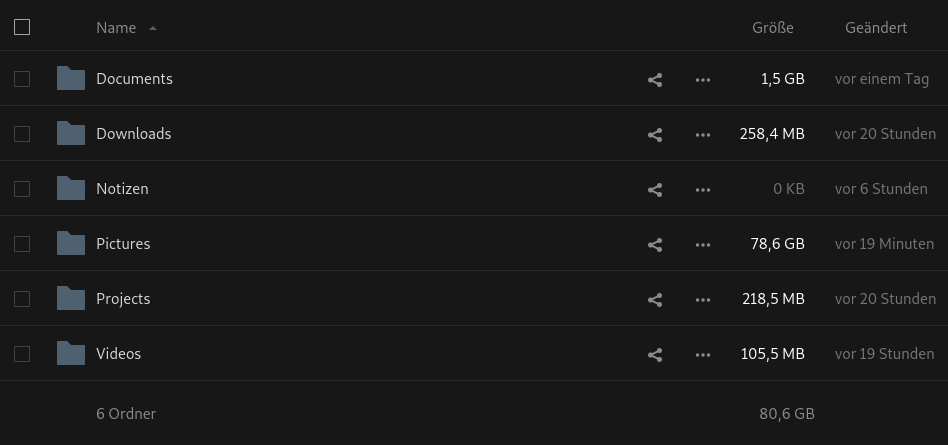This screenshot has width=948, height=445.
Task: Check the box next to Videos
Action: click(x=22, y=354)
